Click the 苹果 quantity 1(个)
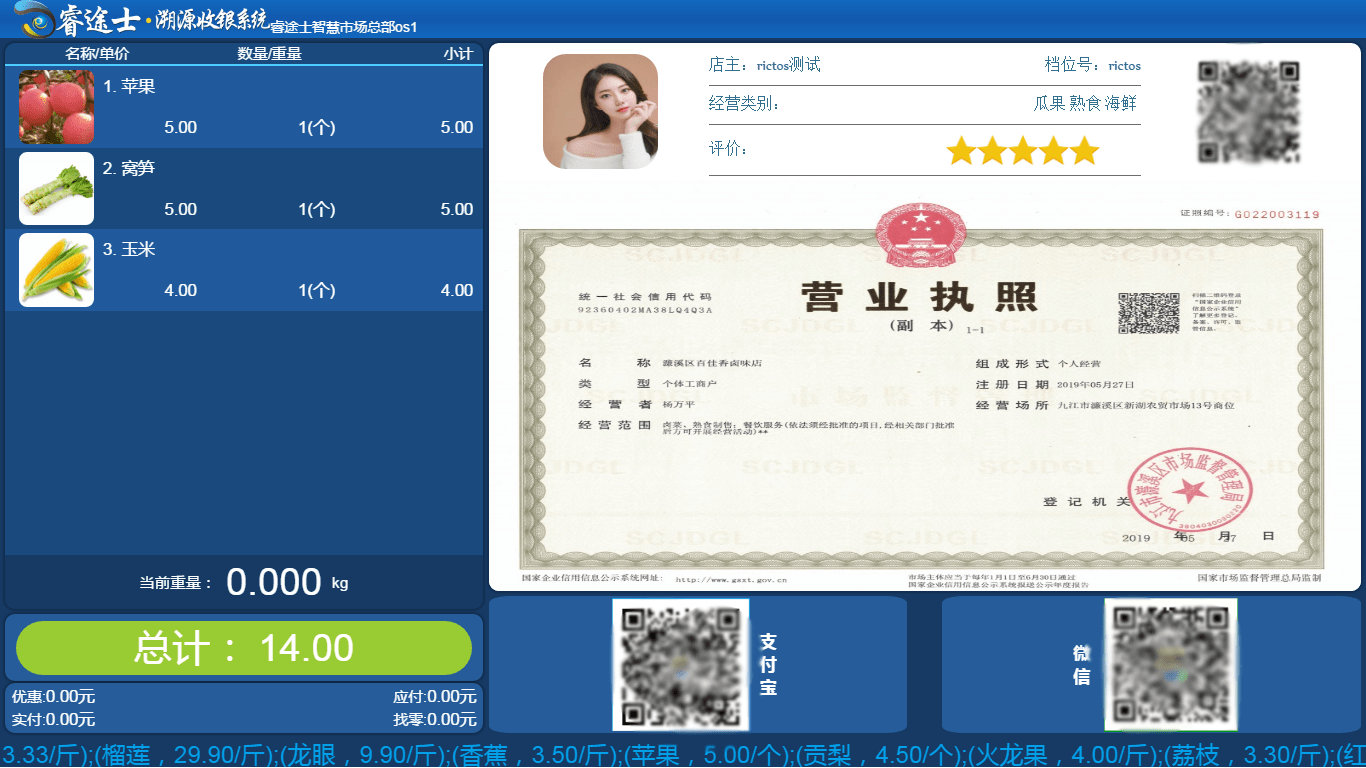The height and width of the screenshot is (768, 1366). [x=317, y=127]
